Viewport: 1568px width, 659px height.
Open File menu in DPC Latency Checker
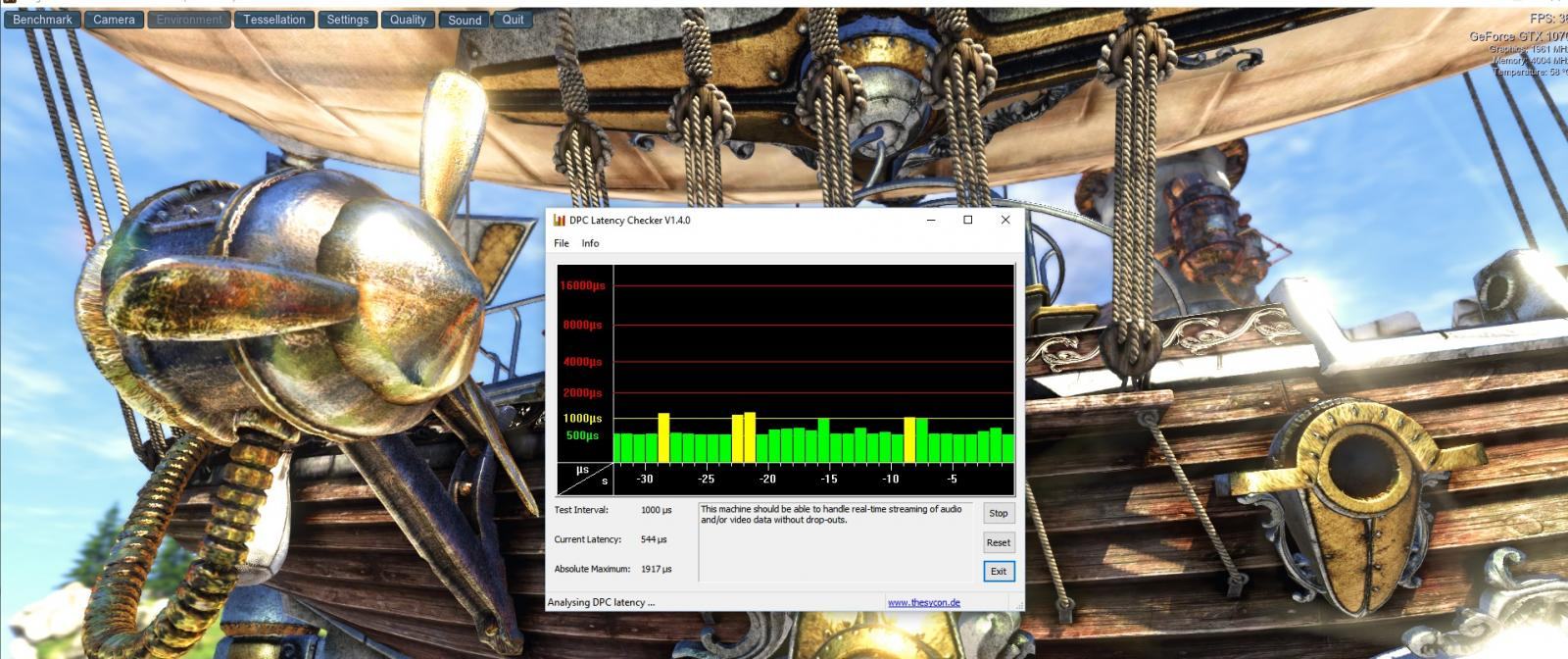coord(562,243)
